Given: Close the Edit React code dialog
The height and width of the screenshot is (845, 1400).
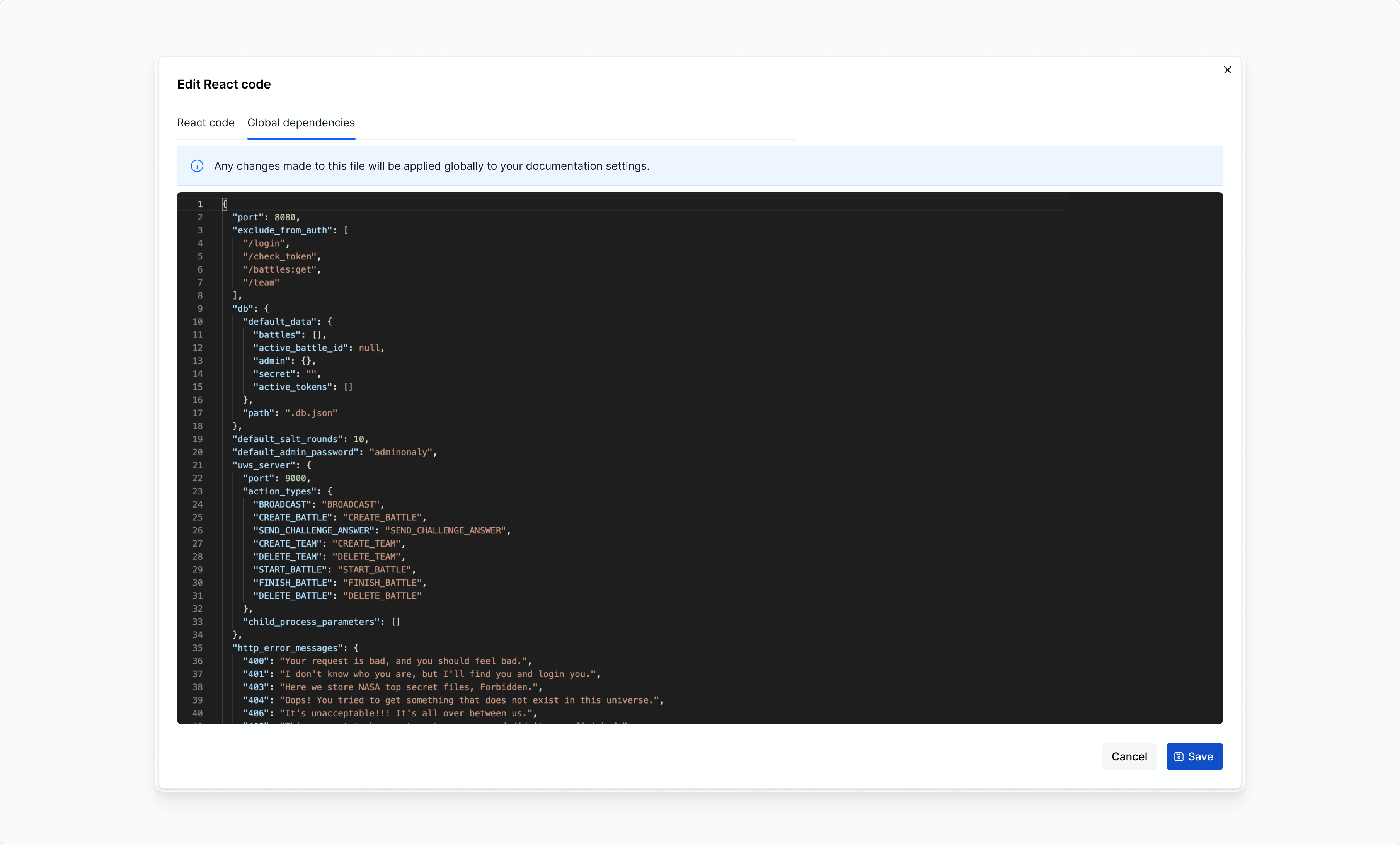Looking at the screenshot, I should 1227,70.
